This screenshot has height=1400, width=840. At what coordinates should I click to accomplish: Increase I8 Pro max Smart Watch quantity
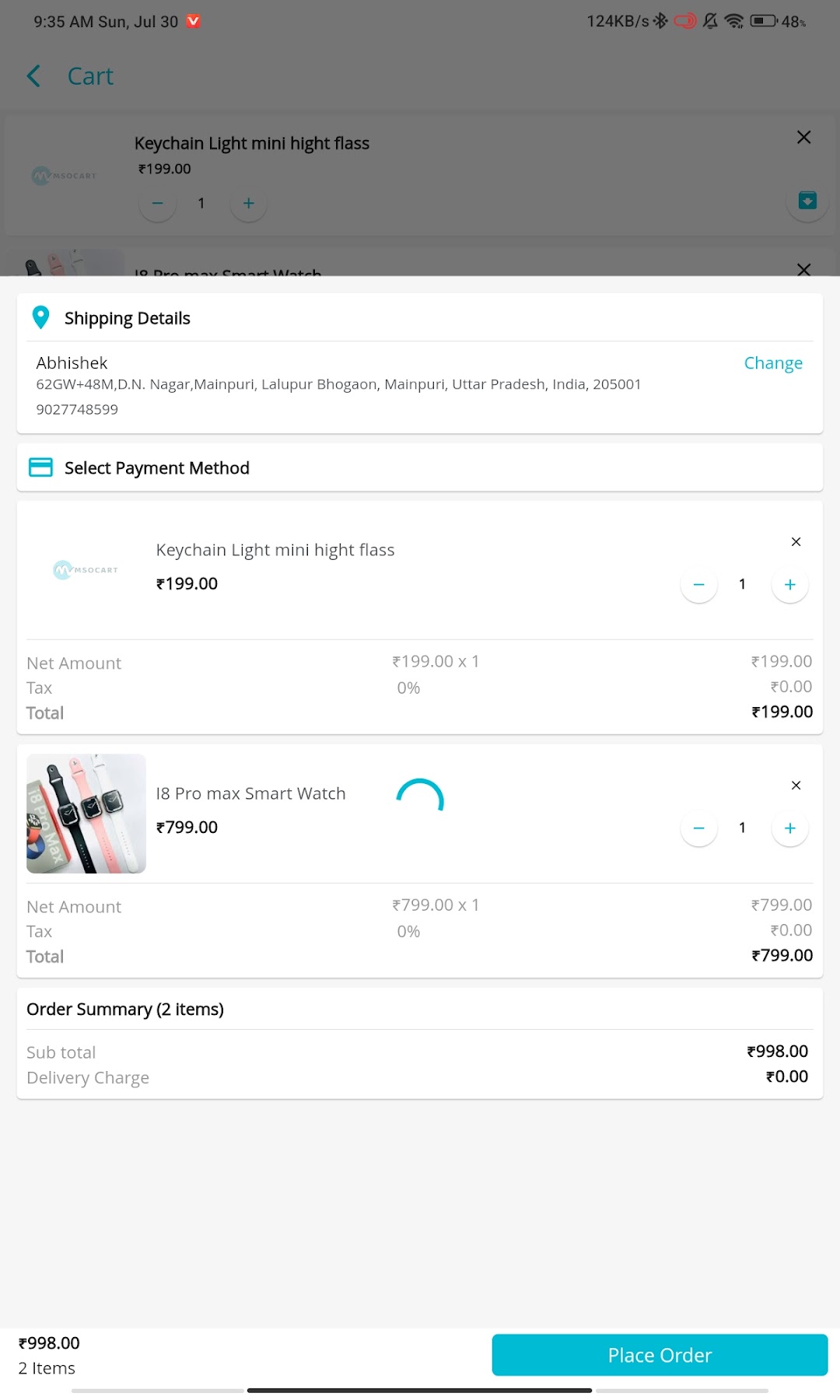(789, 828)
